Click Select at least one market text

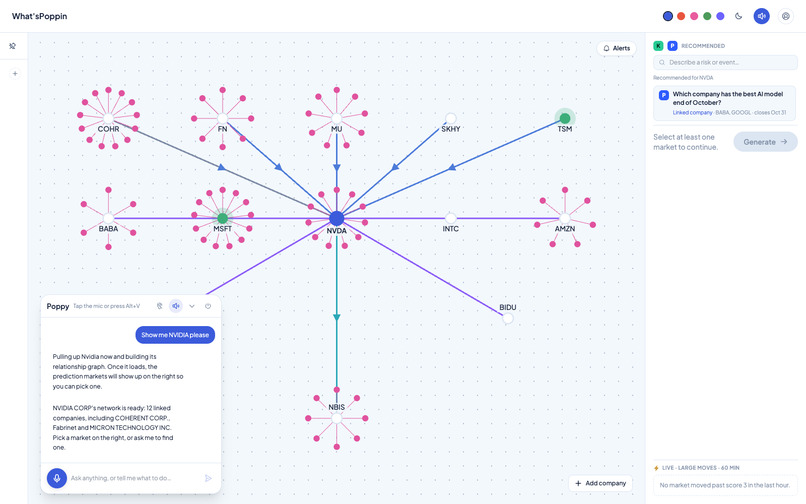[x=686, y=142]
